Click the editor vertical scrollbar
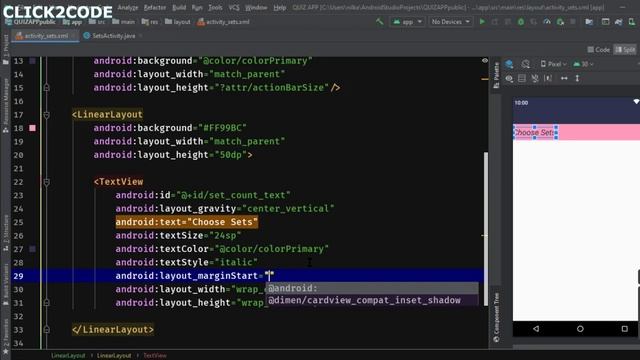Screen dimensions: 640x360 click(x=485, y=229)
